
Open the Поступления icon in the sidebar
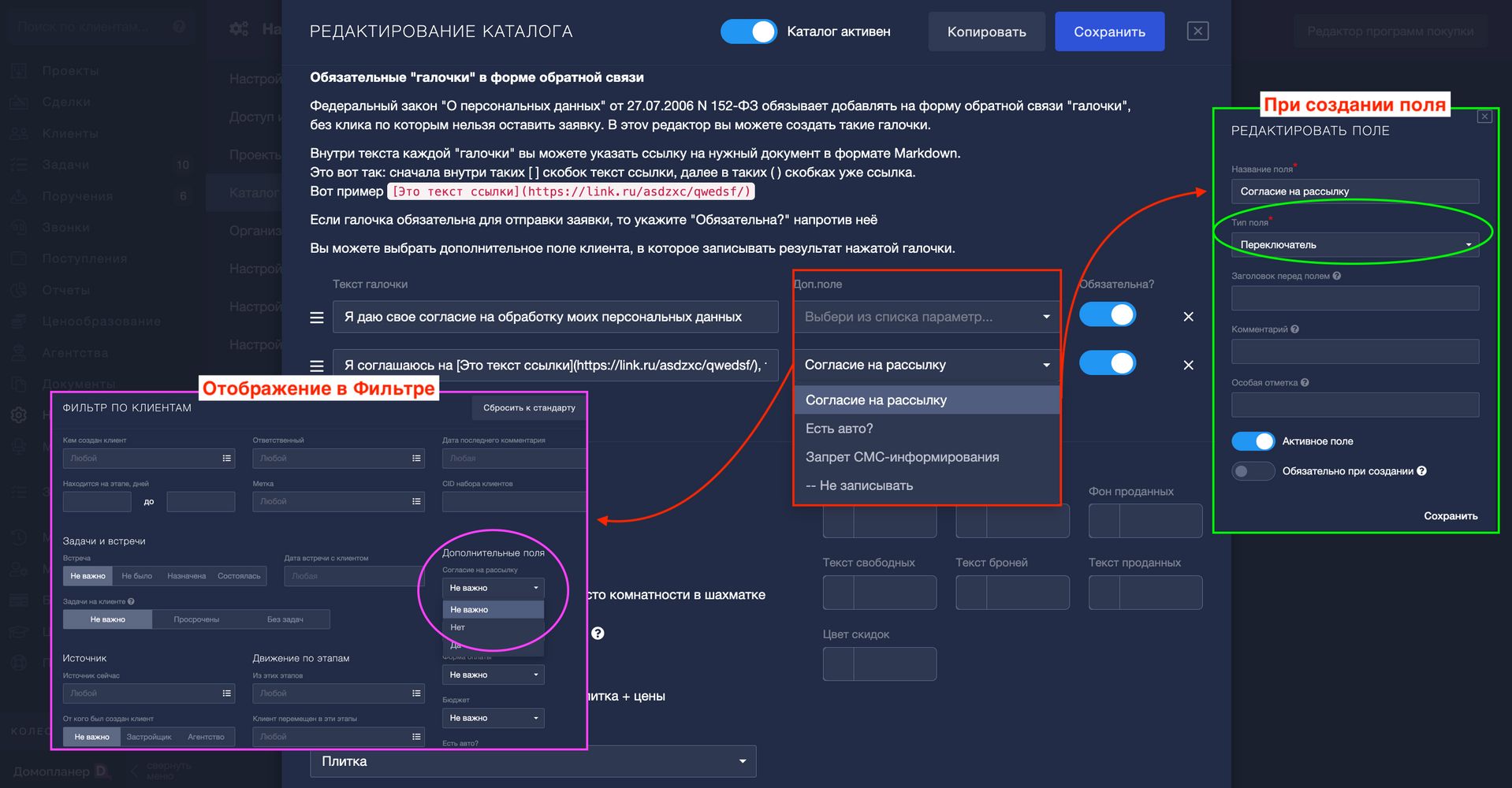tap(19, 258)
